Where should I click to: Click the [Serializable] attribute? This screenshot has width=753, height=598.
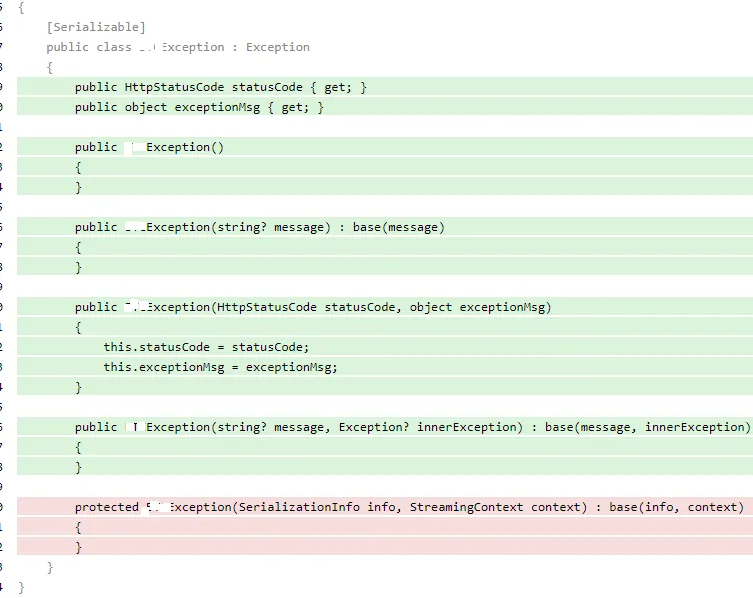[95, 27]
